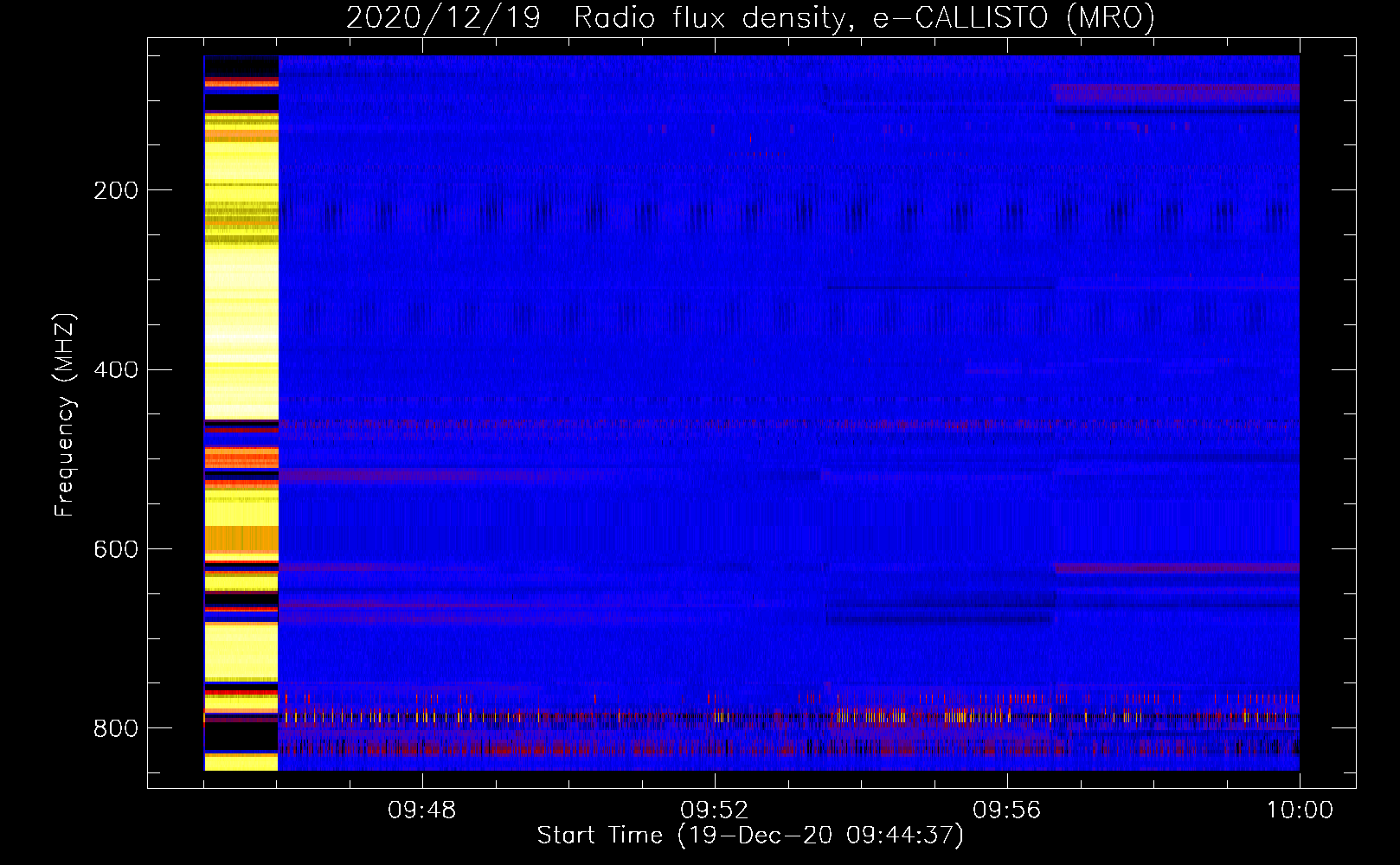Click the 10:00 time tick label
This screenshot has height=865, width=1400.
click(x=1300, y=811)
